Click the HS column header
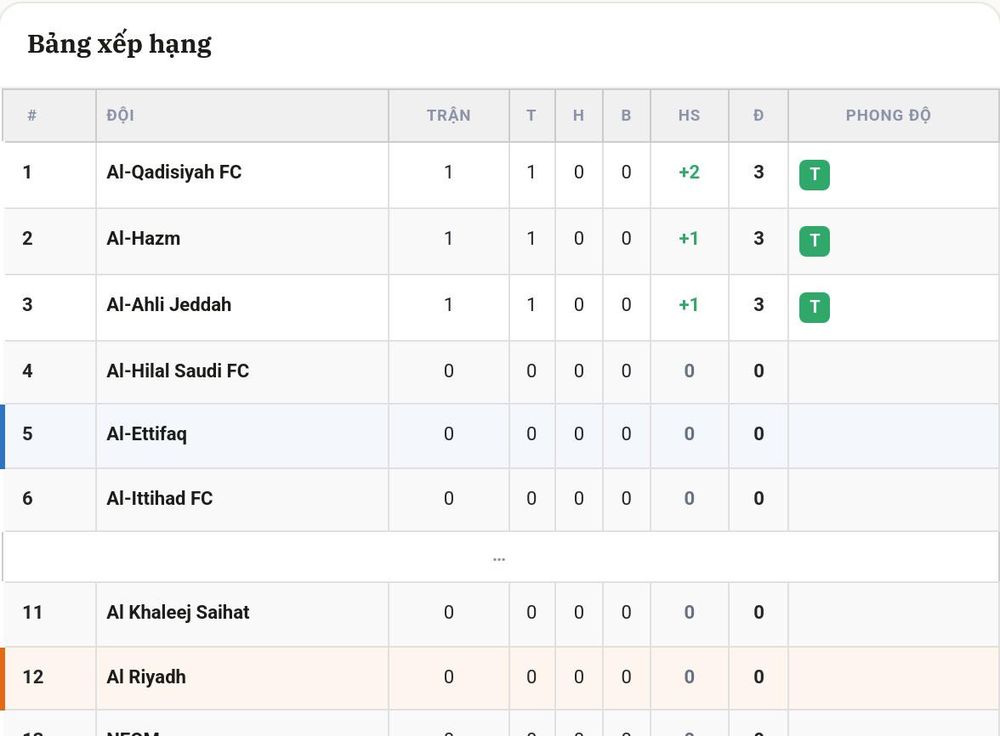The width and height of the screenshot is (1000, 736). [689, 115]
